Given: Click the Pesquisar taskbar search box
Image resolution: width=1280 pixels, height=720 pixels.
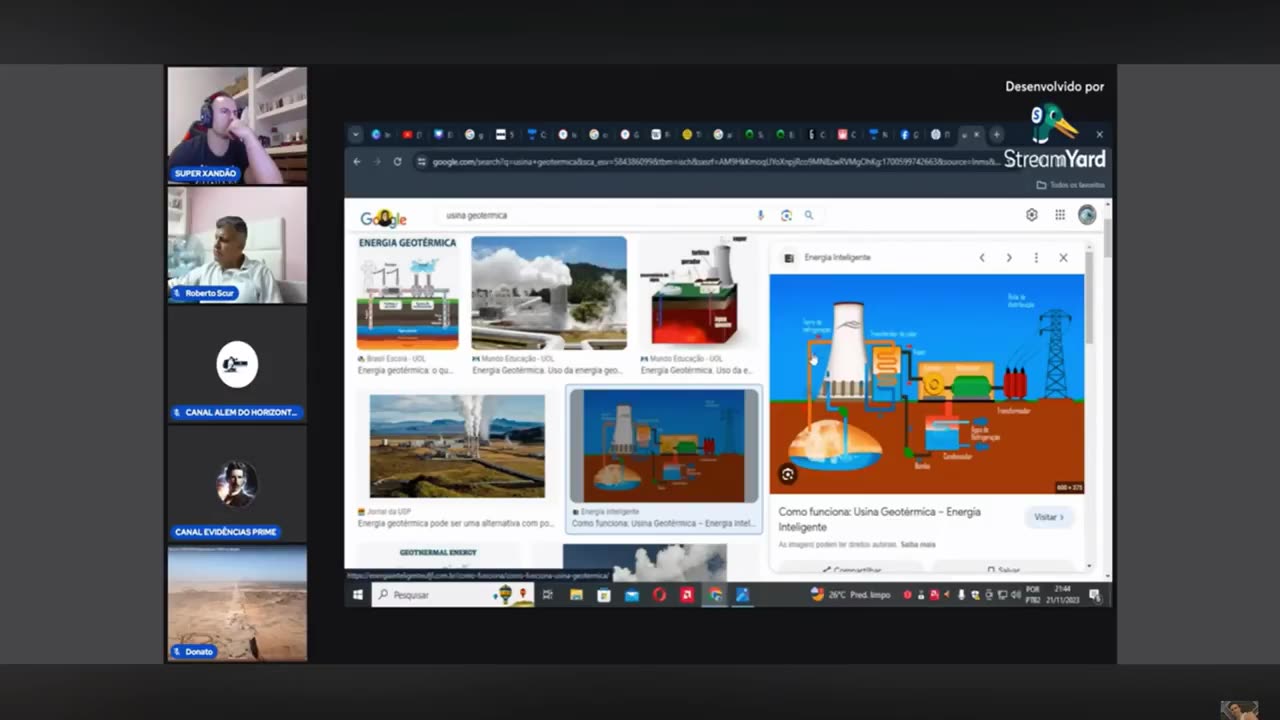Looking at the screenshot, I should click(x=454, y=595).
